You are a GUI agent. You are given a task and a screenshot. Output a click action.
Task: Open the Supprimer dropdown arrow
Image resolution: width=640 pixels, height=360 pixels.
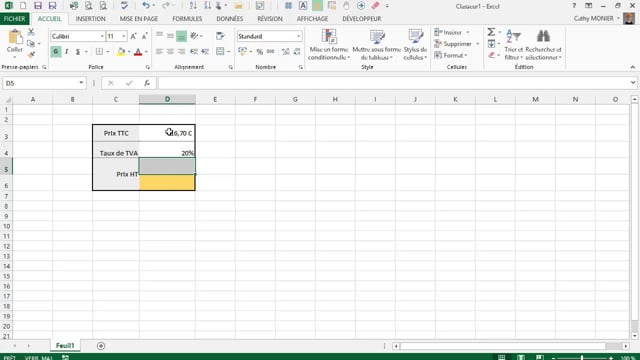477,44
